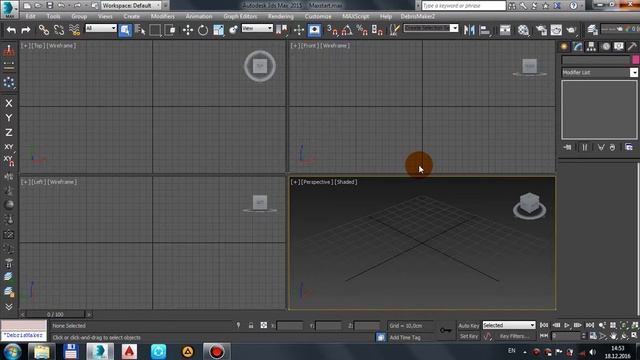Click the Render Production teapot icon
The height and width of the screenshot is (360, 640).
tap(571, 30)
